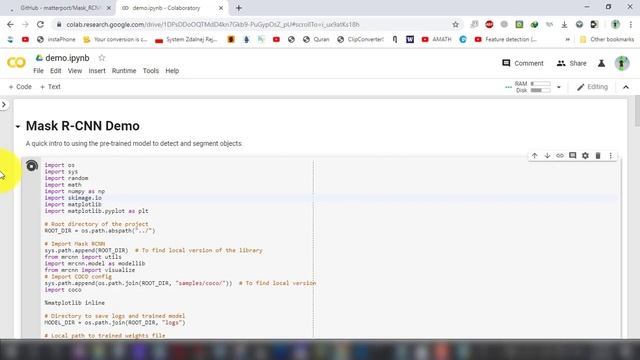Move the cell up with the up arrow
The height and width of the screenshot is (360, 640).
534,156
